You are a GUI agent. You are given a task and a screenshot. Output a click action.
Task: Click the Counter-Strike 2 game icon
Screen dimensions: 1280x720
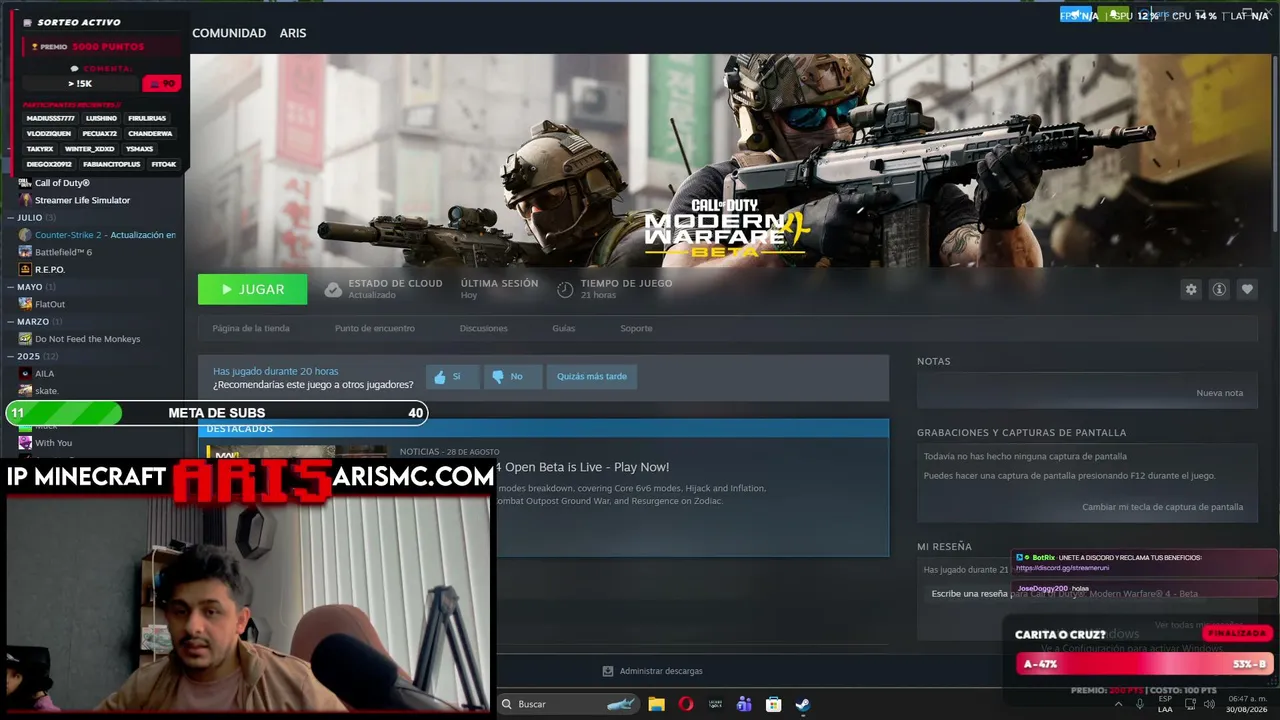click(25, 235)
